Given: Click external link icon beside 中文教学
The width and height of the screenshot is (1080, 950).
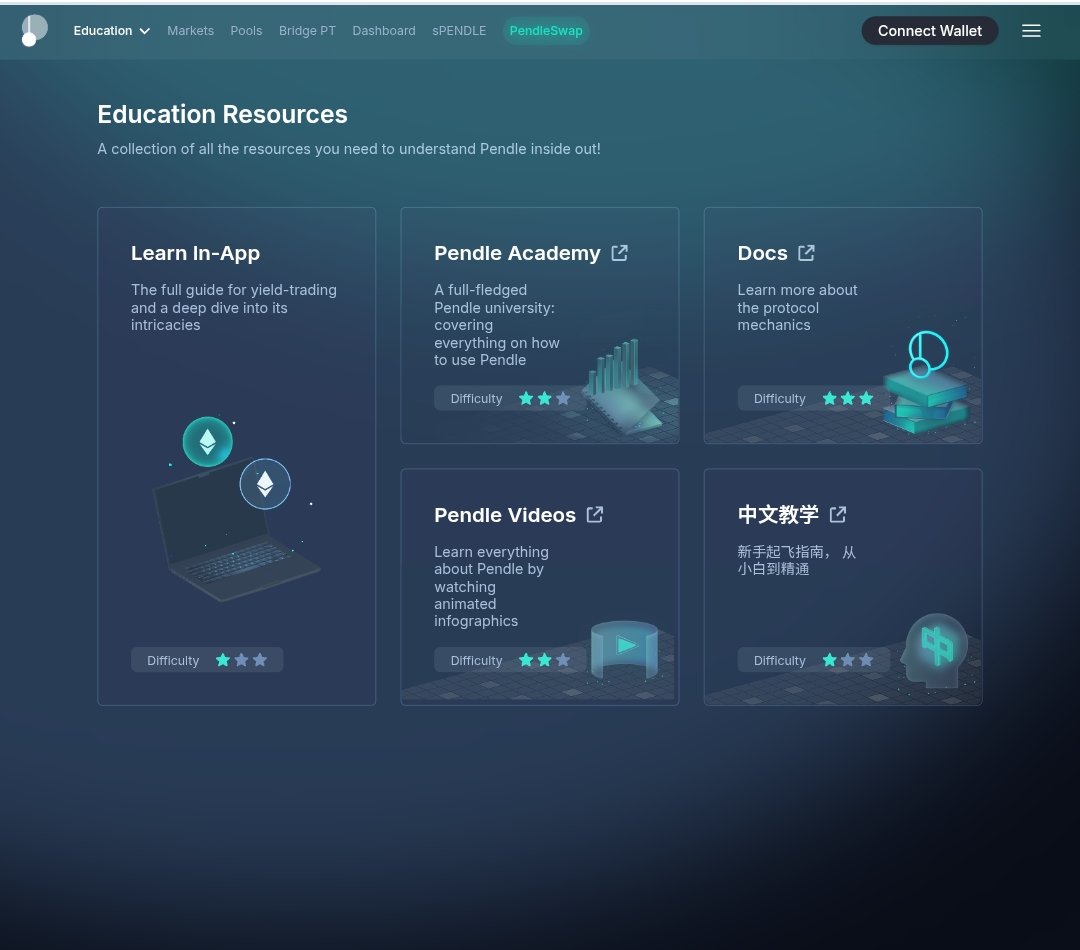Looking at the screenshot, I should click(838, 515).
